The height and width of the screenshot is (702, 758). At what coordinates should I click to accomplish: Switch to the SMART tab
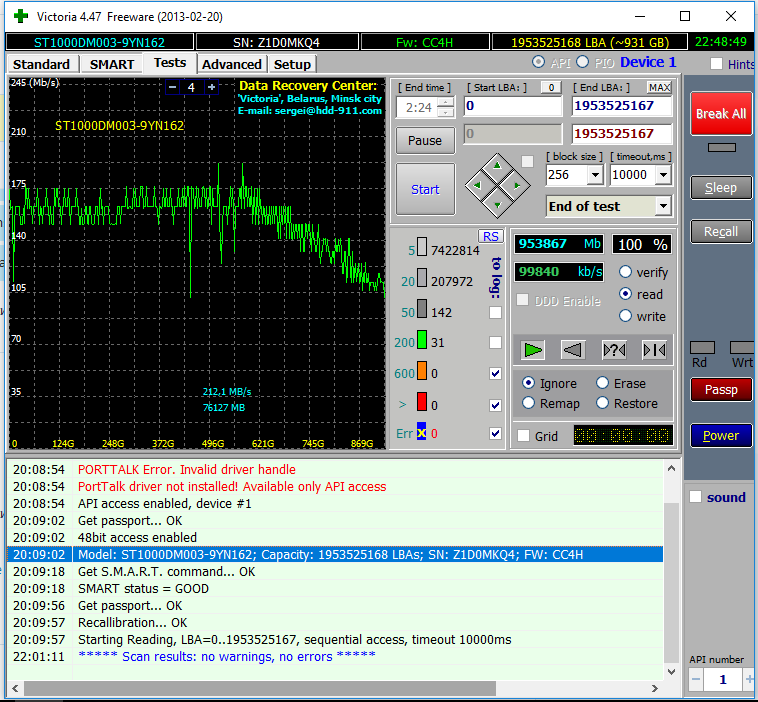(112, 64)
